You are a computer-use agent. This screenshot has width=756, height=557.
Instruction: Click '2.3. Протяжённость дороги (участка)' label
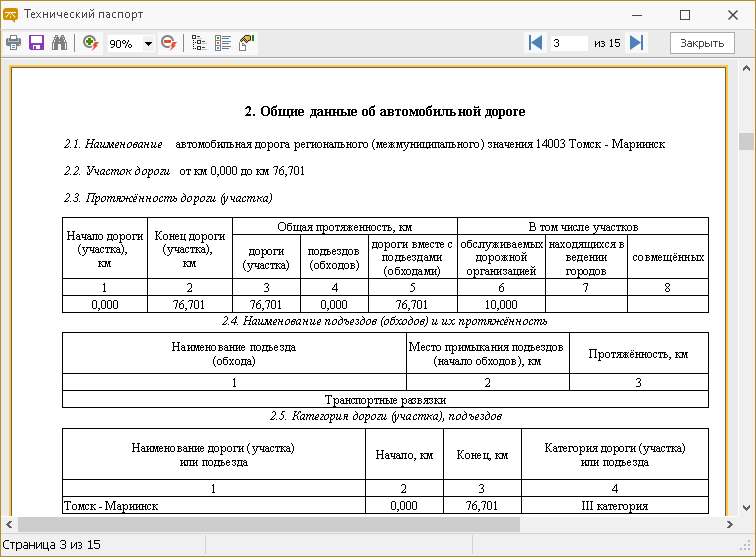168,198
